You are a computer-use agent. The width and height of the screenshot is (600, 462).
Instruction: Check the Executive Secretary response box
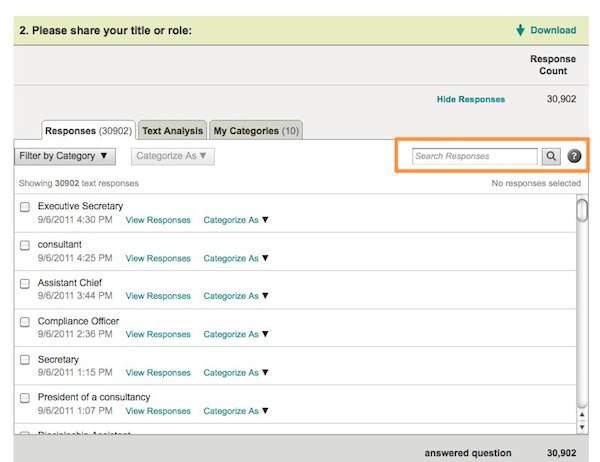[25, 207]
